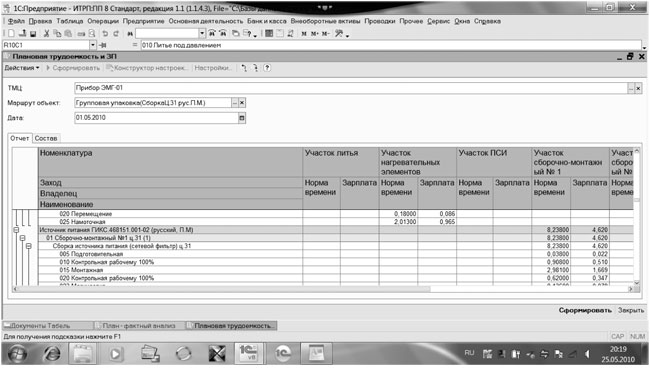Click the M+ memory add icon
Screen dimensions: 650x370
[315, 34]
